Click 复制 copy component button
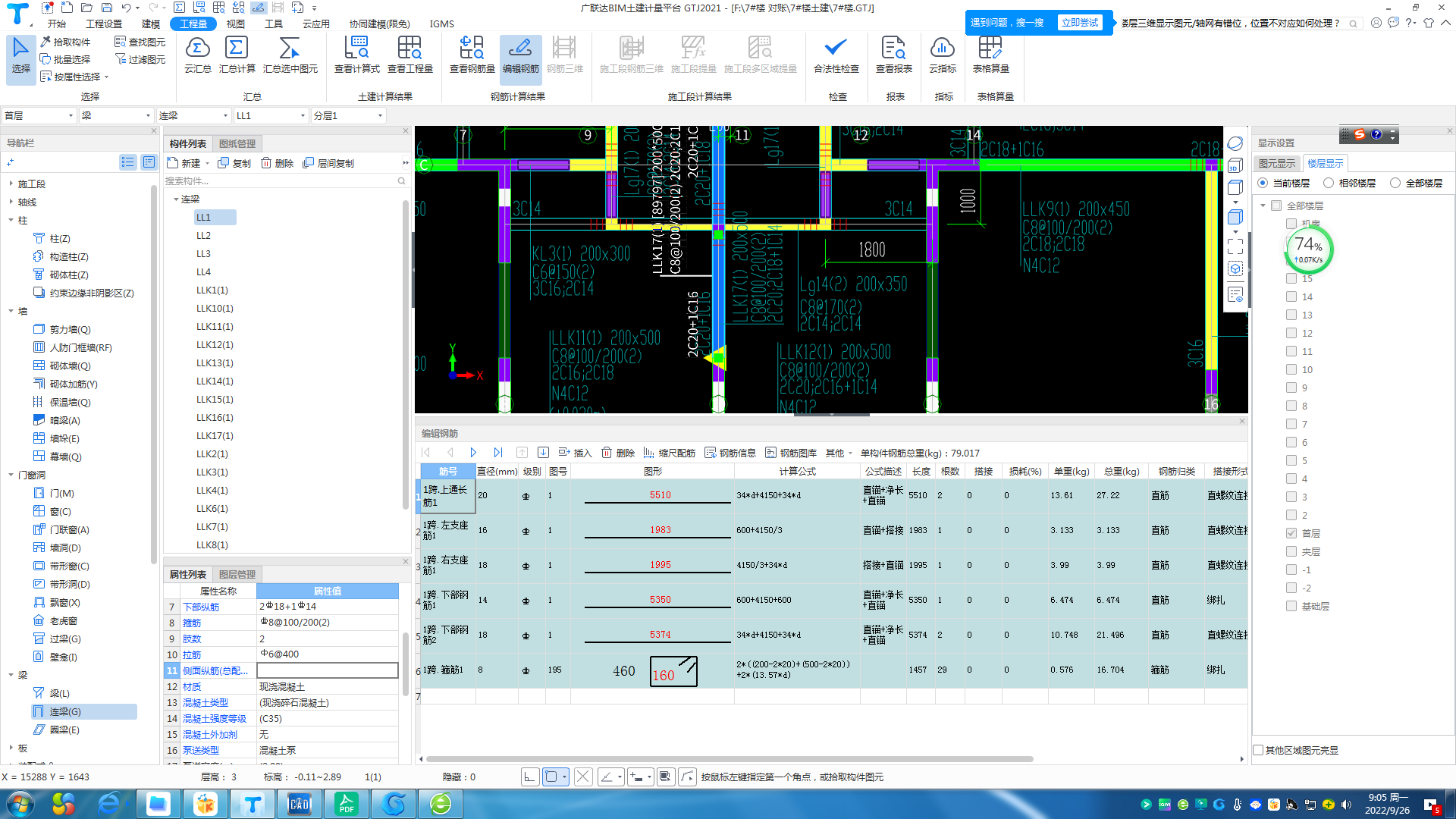Viewport: 1456px width, 819px height. (234, 163)
